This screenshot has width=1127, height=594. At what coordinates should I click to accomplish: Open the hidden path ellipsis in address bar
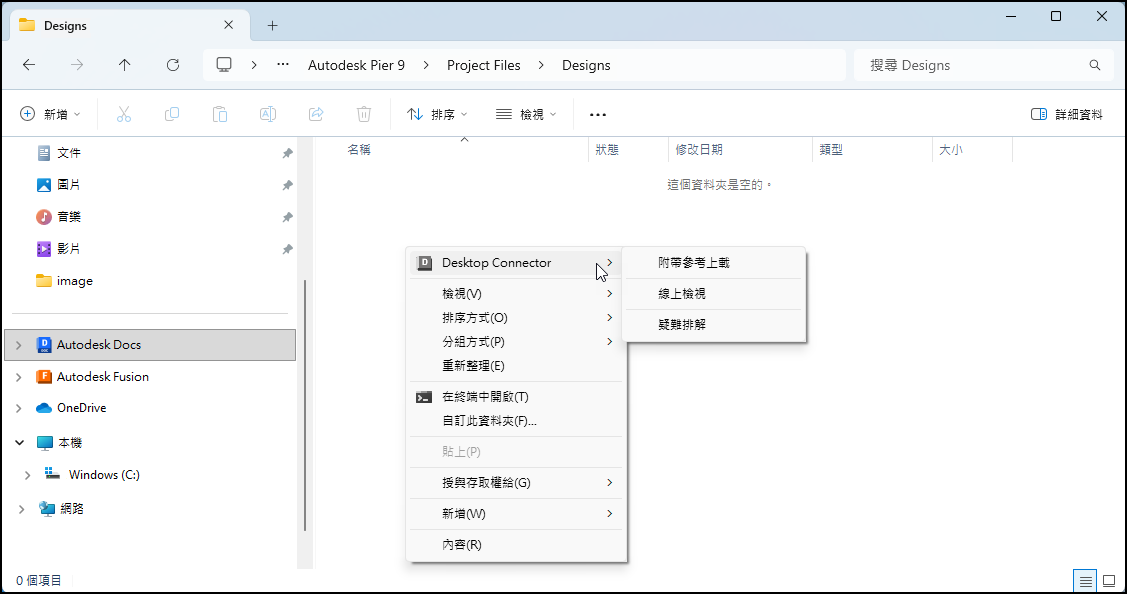point(283,65)
